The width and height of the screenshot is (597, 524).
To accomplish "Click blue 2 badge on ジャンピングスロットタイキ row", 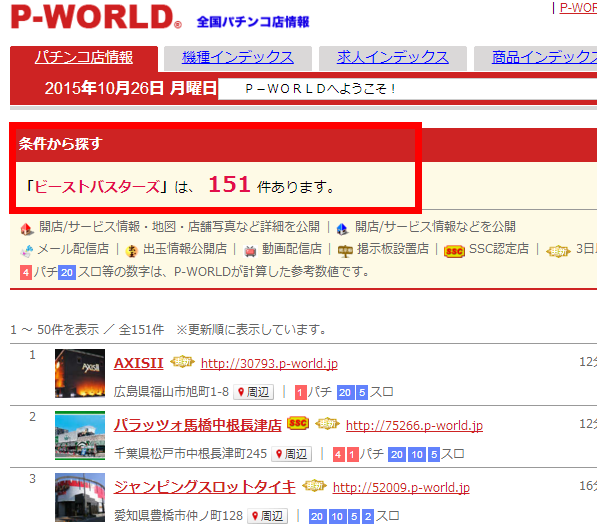I will [x=368, y=517].
